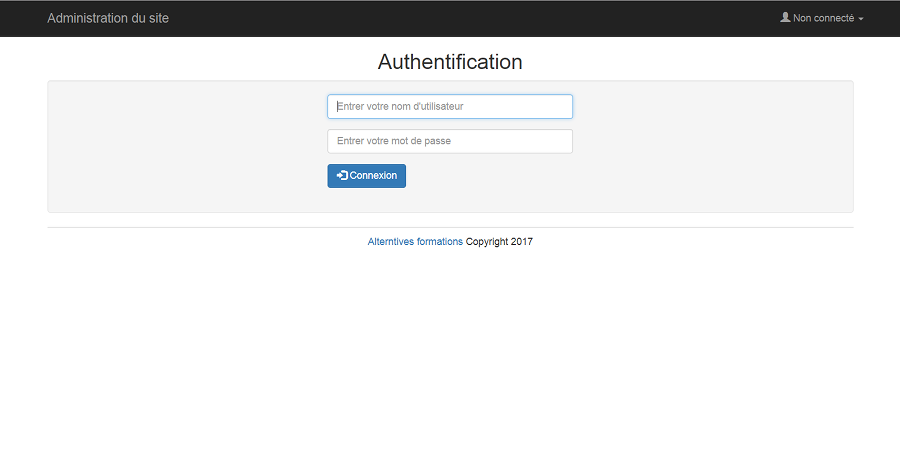This screenshot has height=450, width=900.
Task: Click the "Entrer votre mot de passe" placeholder
Action: coord(394,141)
